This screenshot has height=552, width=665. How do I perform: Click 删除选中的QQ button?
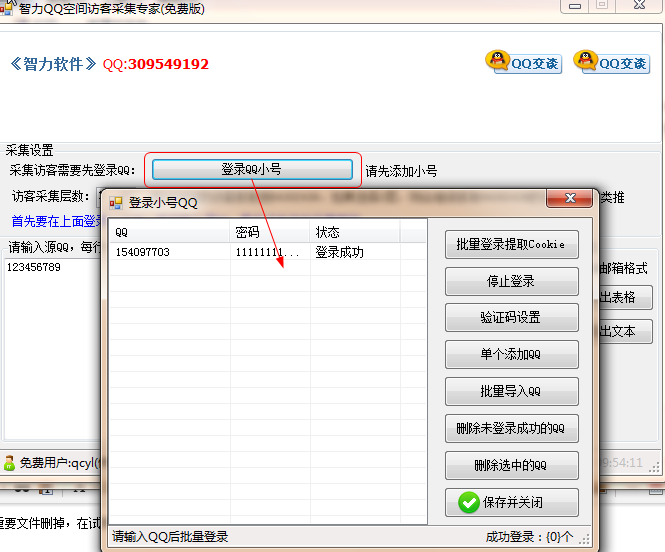pyautogui.click(x=511, y=466)
